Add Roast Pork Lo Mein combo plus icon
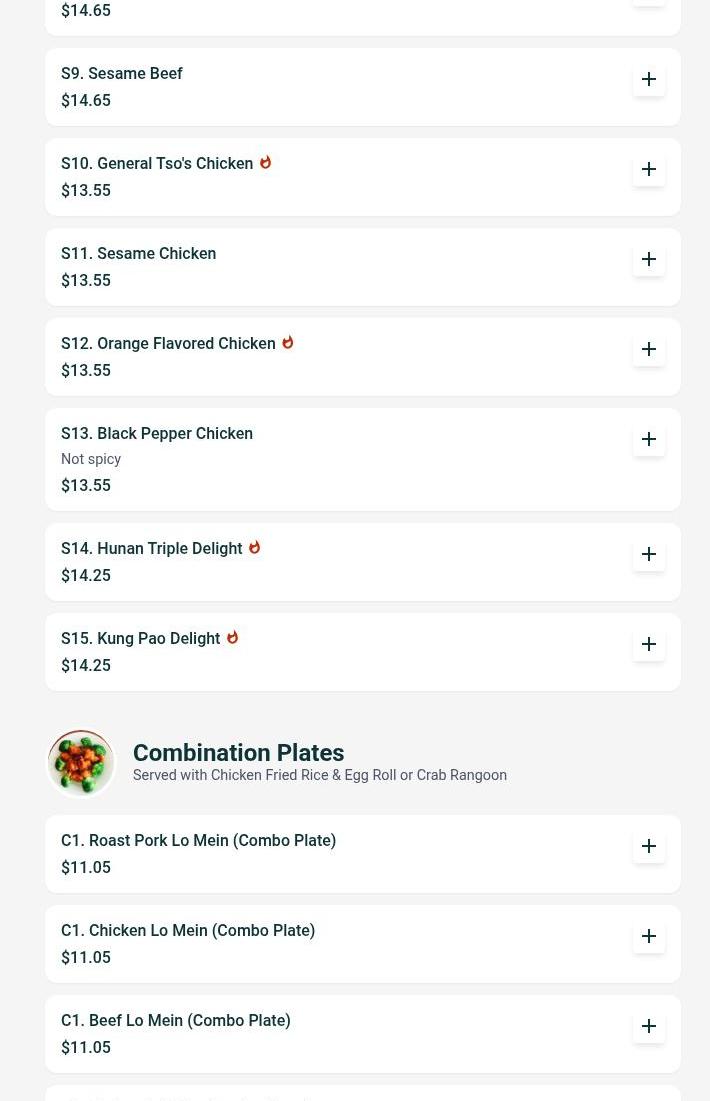The image size is (710, 1101). (x=649, y=846)
